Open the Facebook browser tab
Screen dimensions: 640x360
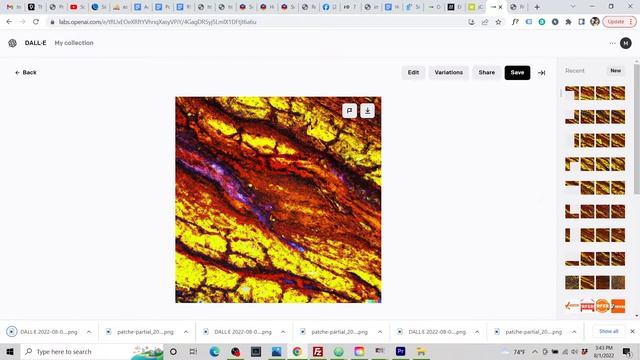pos(330,7)
